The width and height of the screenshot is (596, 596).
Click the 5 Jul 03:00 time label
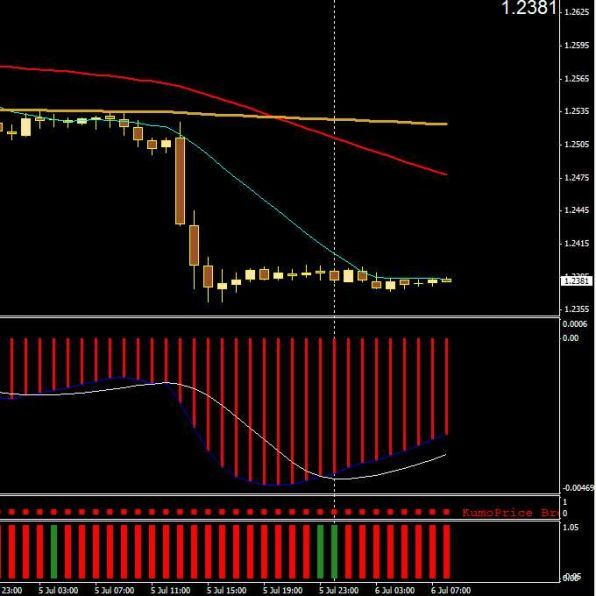[x=58, y=590]
